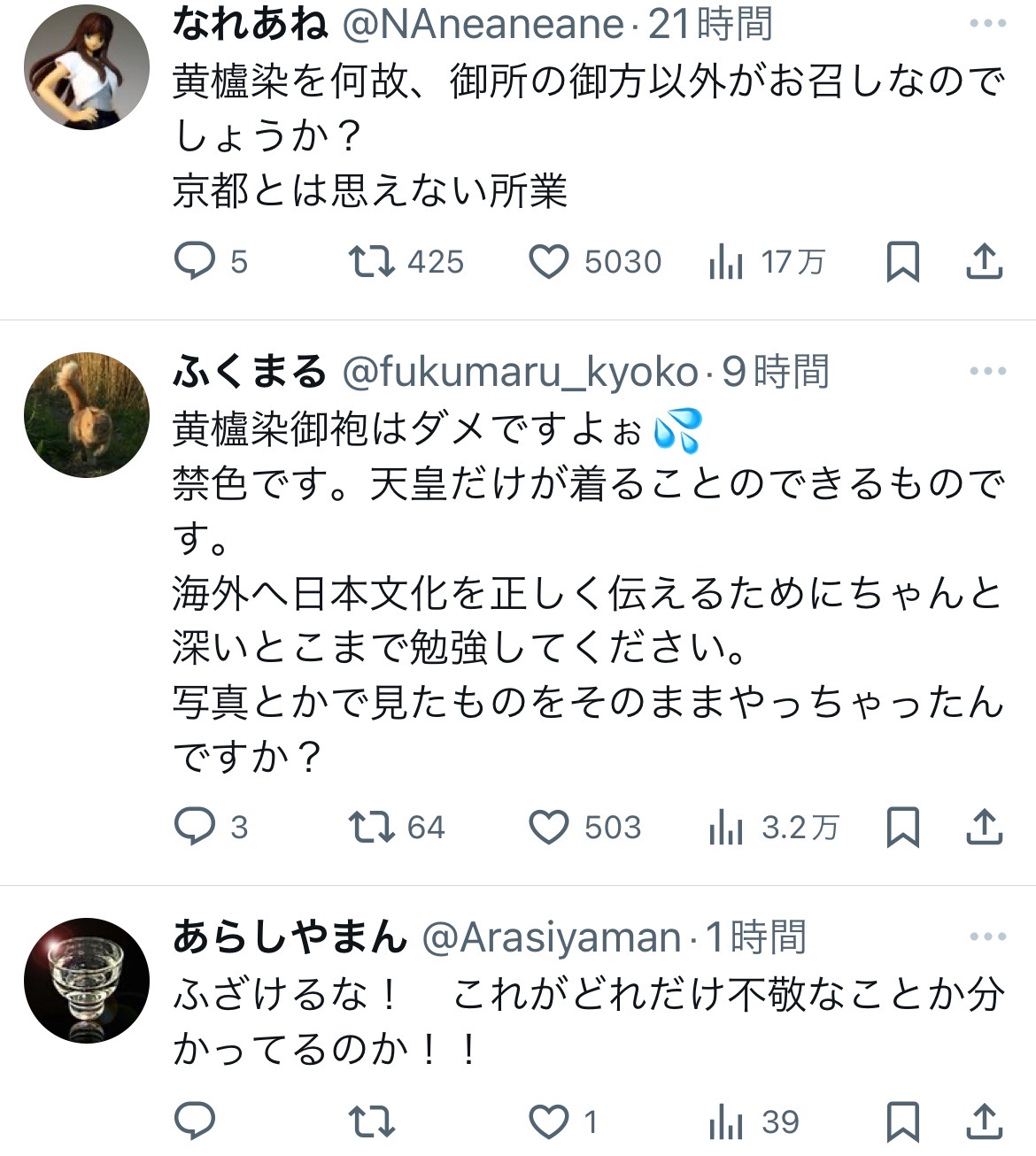View analytics showing 17万 views
The height and width of the screenshot is (1156, 1036).
click(x=726, y=262)
